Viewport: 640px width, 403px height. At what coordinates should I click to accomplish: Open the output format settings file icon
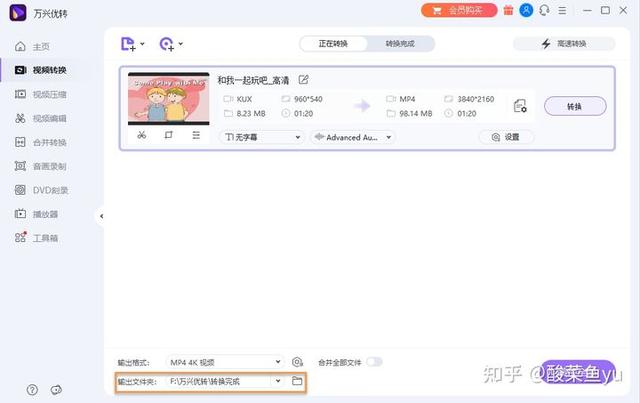point(520,106)
